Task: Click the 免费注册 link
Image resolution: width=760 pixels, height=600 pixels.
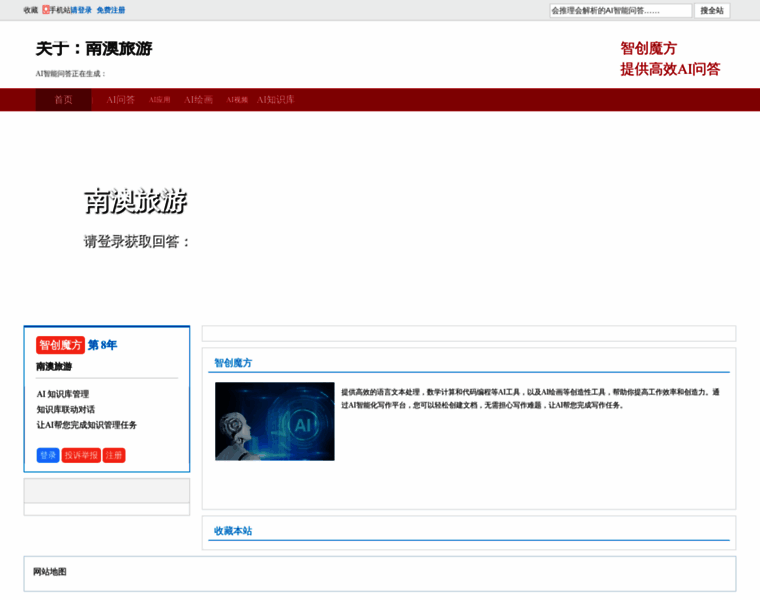Action: [x=111, y=10]
